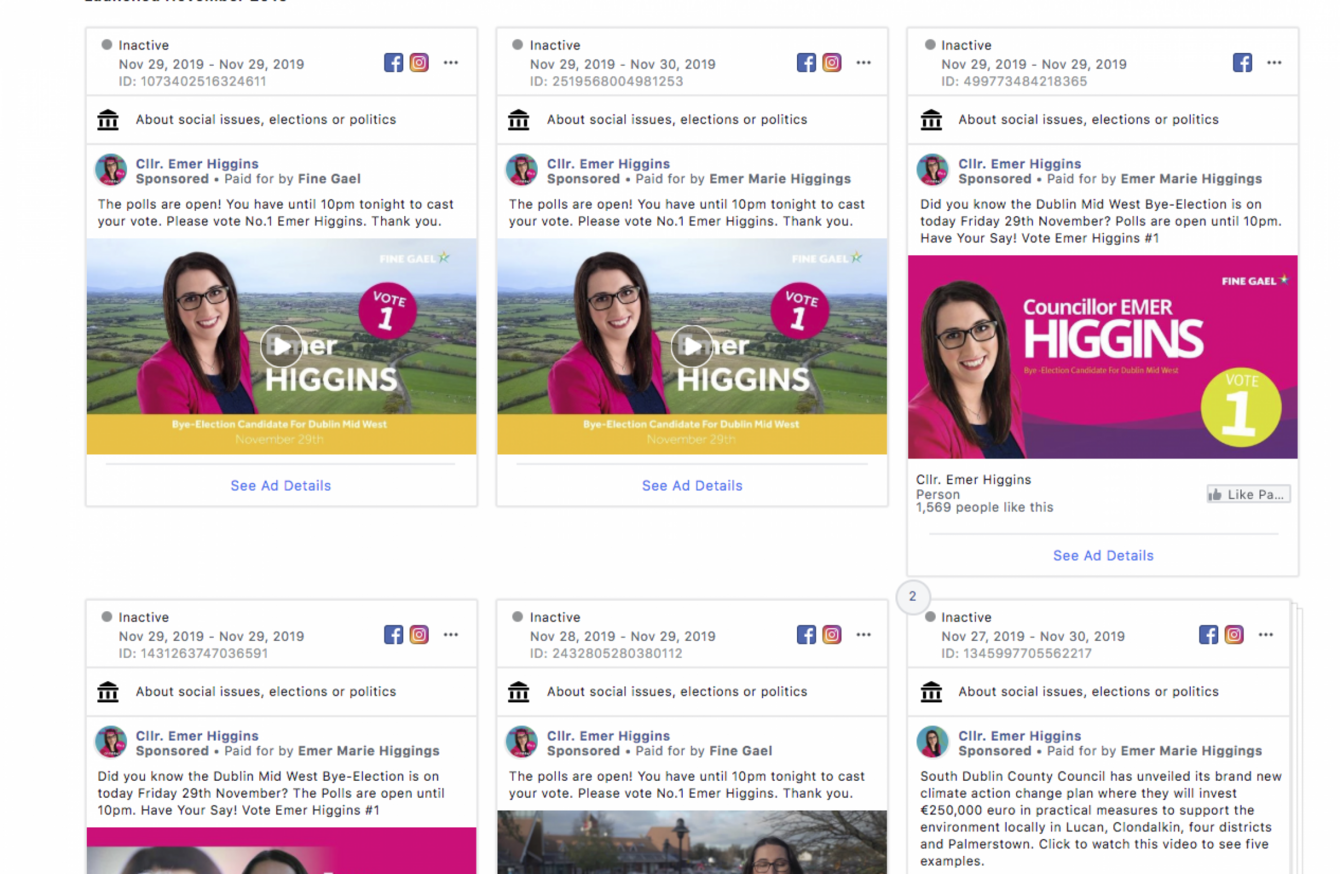Click profile avatar on ad ID 2432805280380112

(522, 742)
